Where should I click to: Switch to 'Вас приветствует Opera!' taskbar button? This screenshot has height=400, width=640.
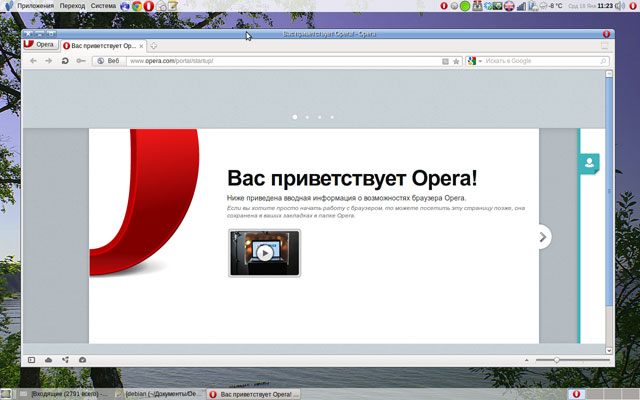point(253,394)
